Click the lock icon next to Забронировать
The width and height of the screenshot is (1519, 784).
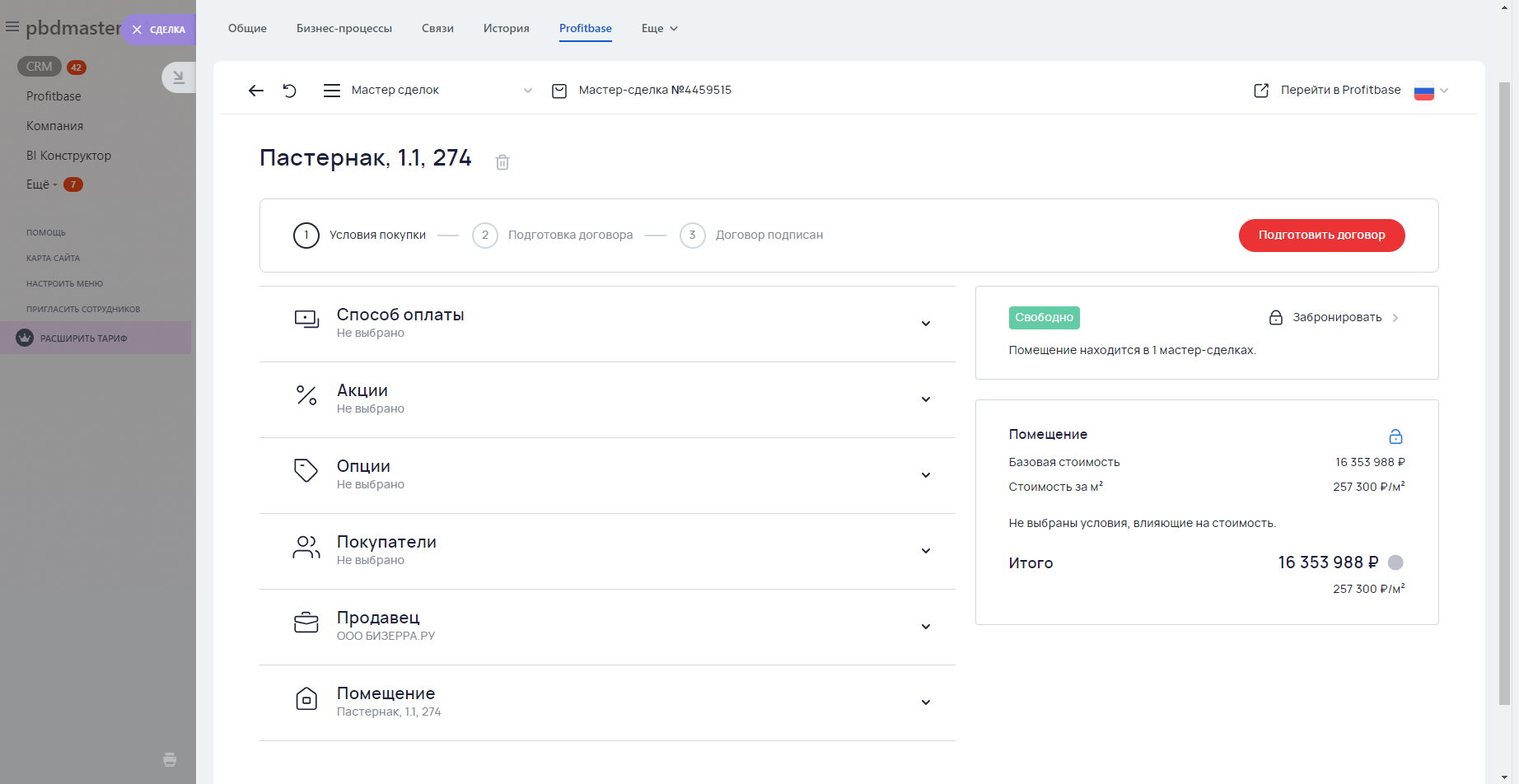(1275, 317)
